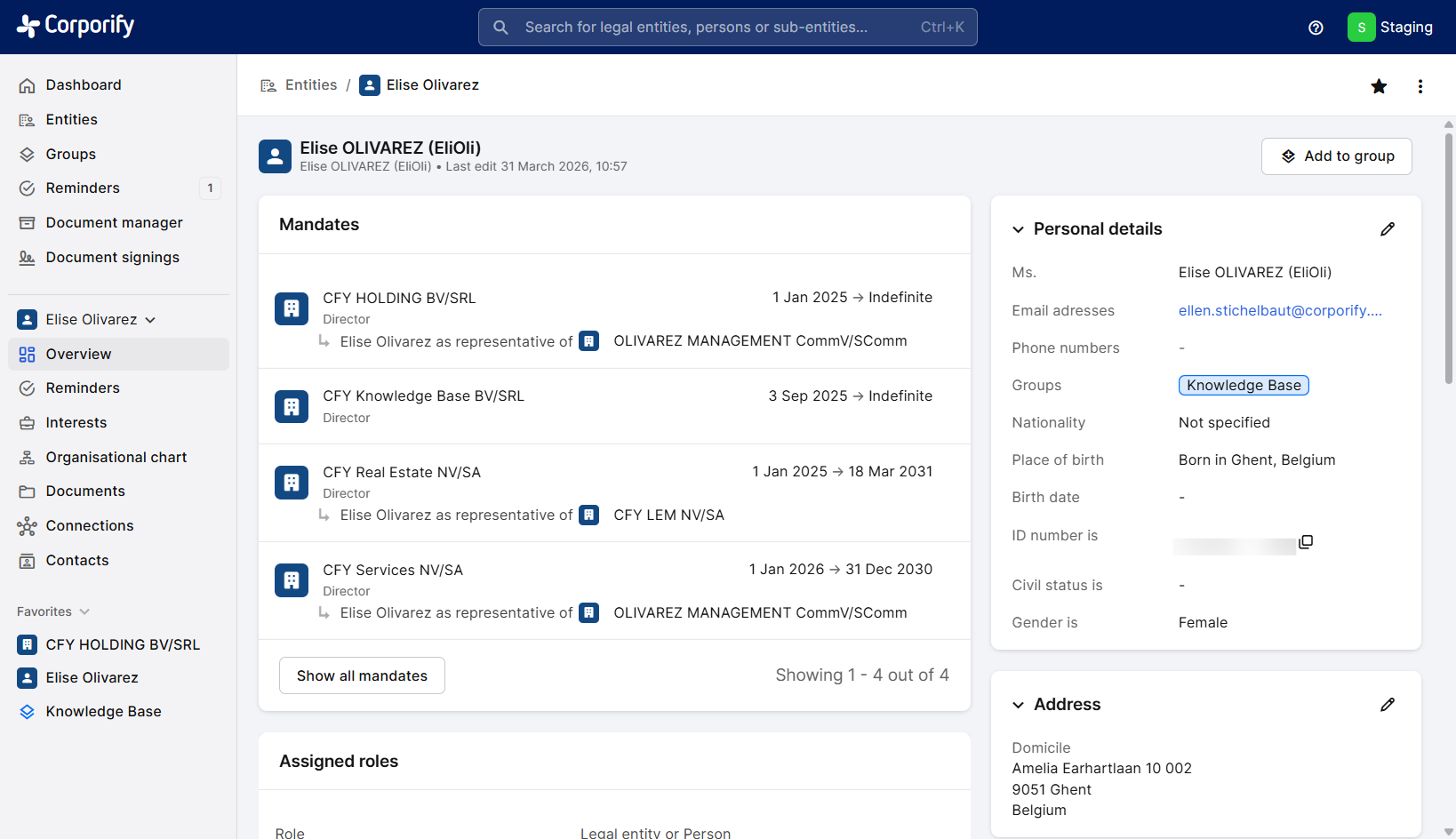
Task: Click the Last edit 31 March 2026 text
Action: click(x=536, y=167)
